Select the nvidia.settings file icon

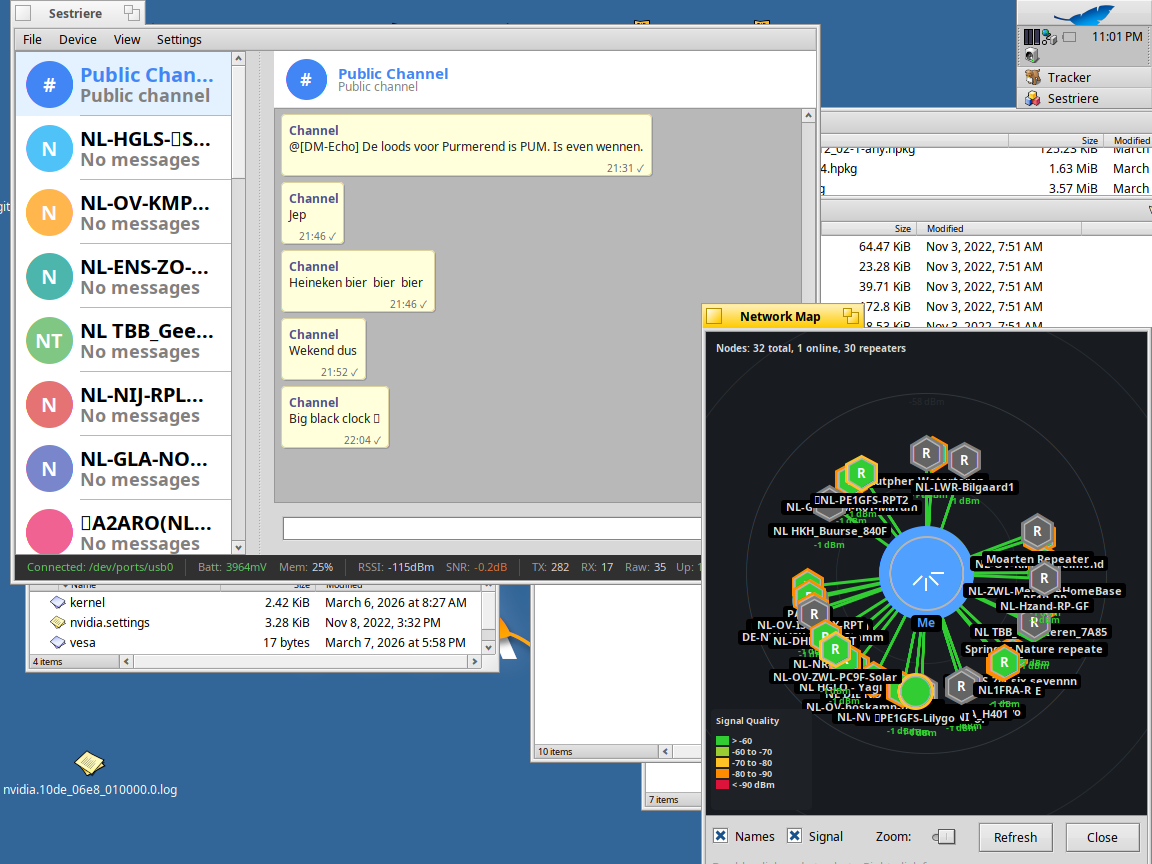58,622
